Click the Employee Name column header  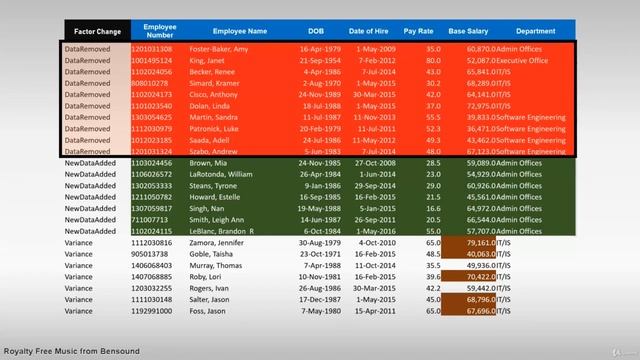[x=240, y=31]
